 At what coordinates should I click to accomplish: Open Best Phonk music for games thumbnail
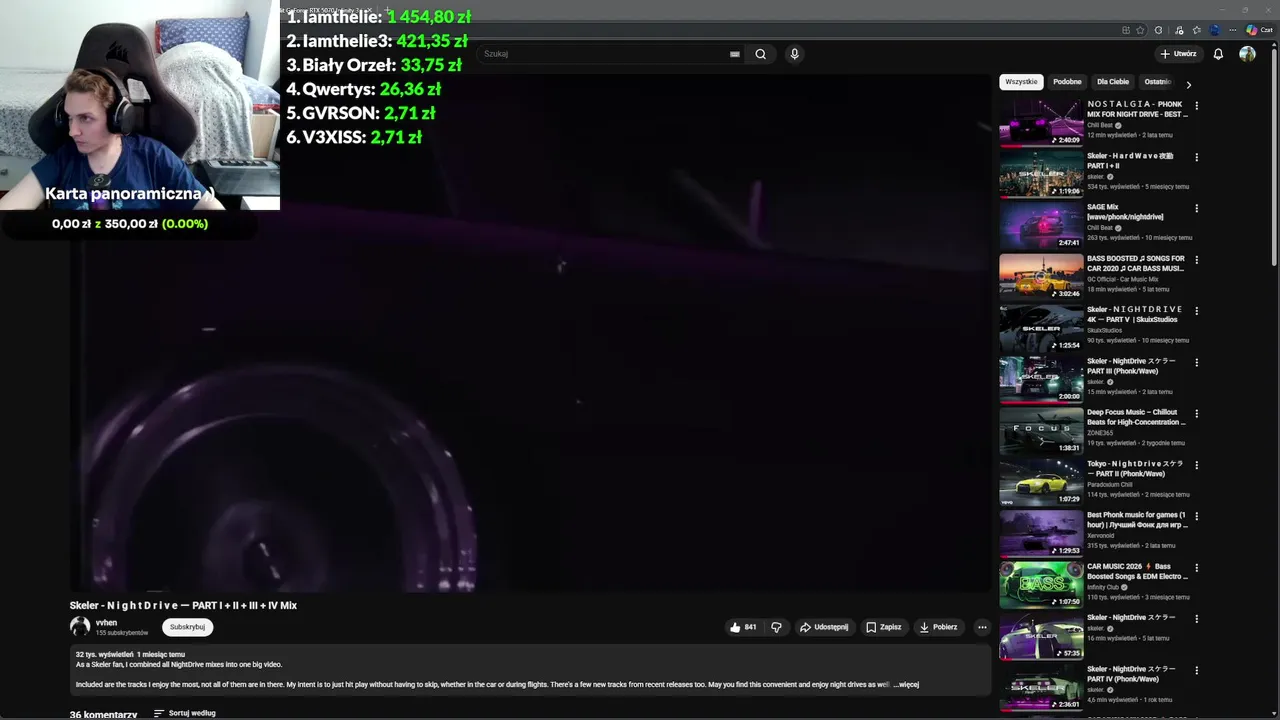click(1041, 533)
